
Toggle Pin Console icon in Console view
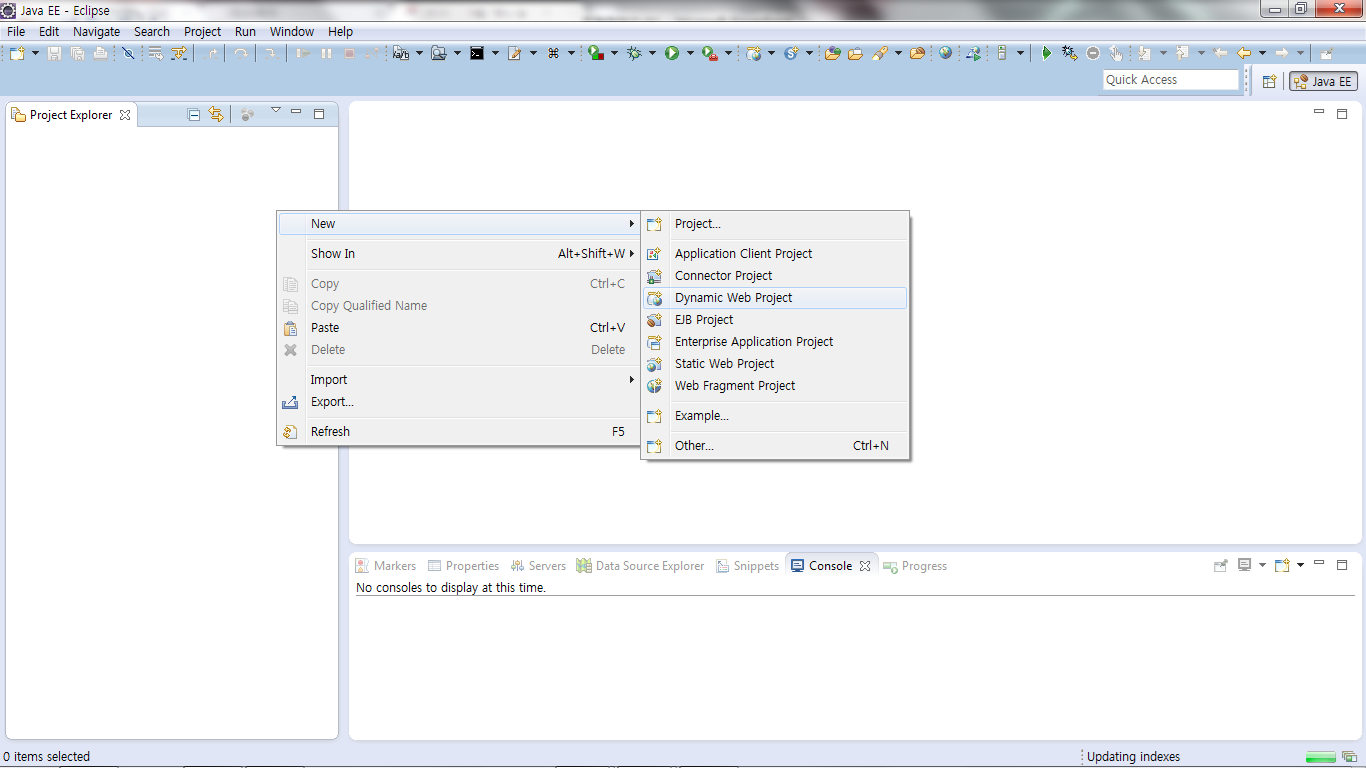[x=1220, y=565]
